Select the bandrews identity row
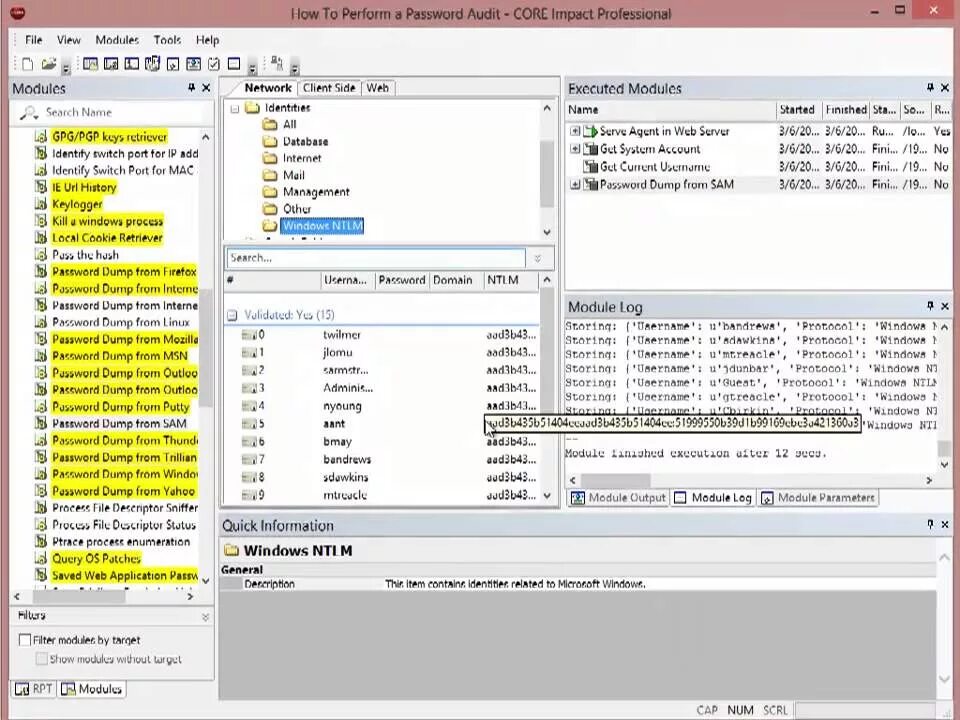The height and width of the screenshot is (720, 960). point(383,459)
